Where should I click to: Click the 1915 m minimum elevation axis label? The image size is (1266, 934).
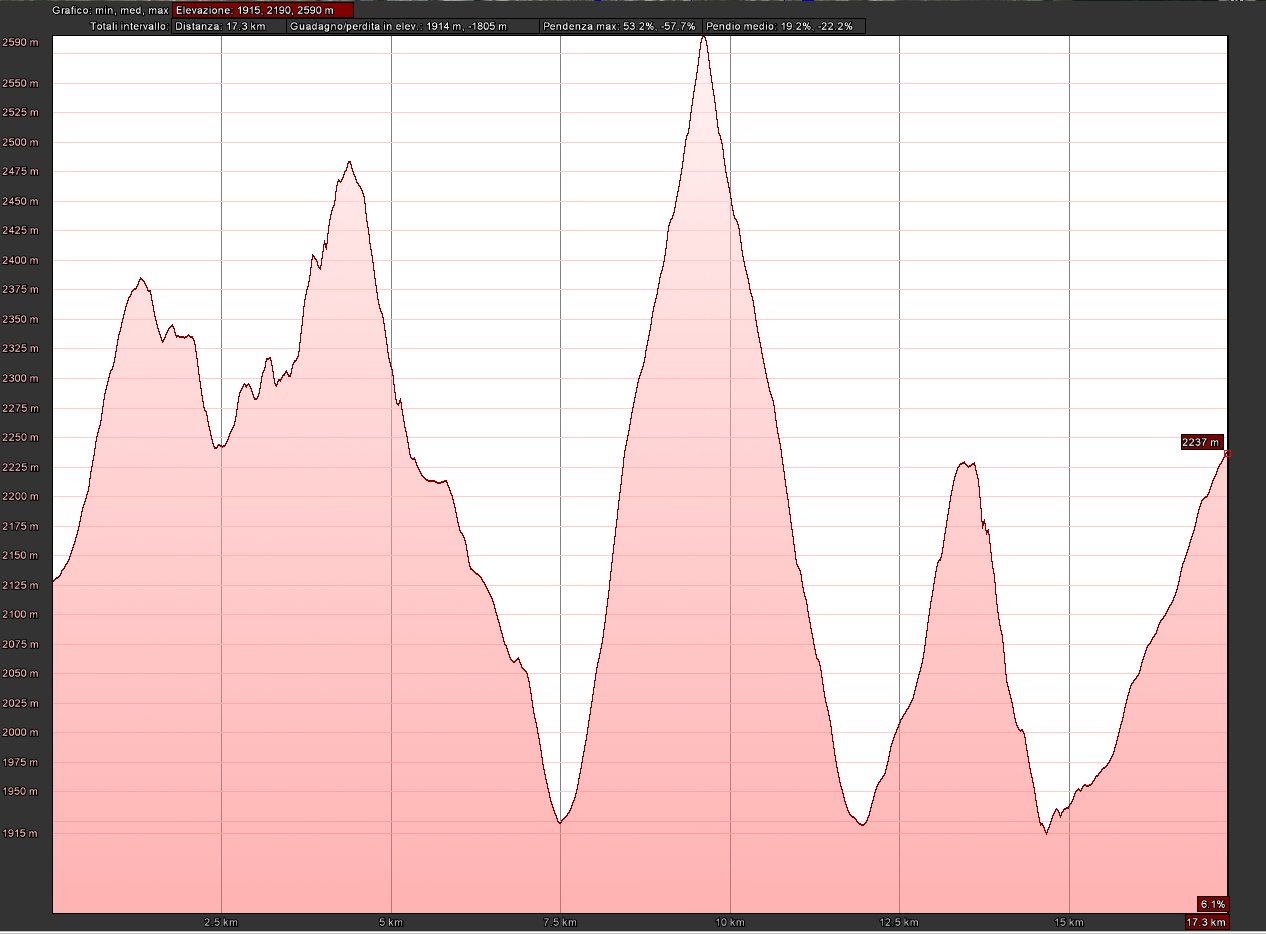[20, 833]
